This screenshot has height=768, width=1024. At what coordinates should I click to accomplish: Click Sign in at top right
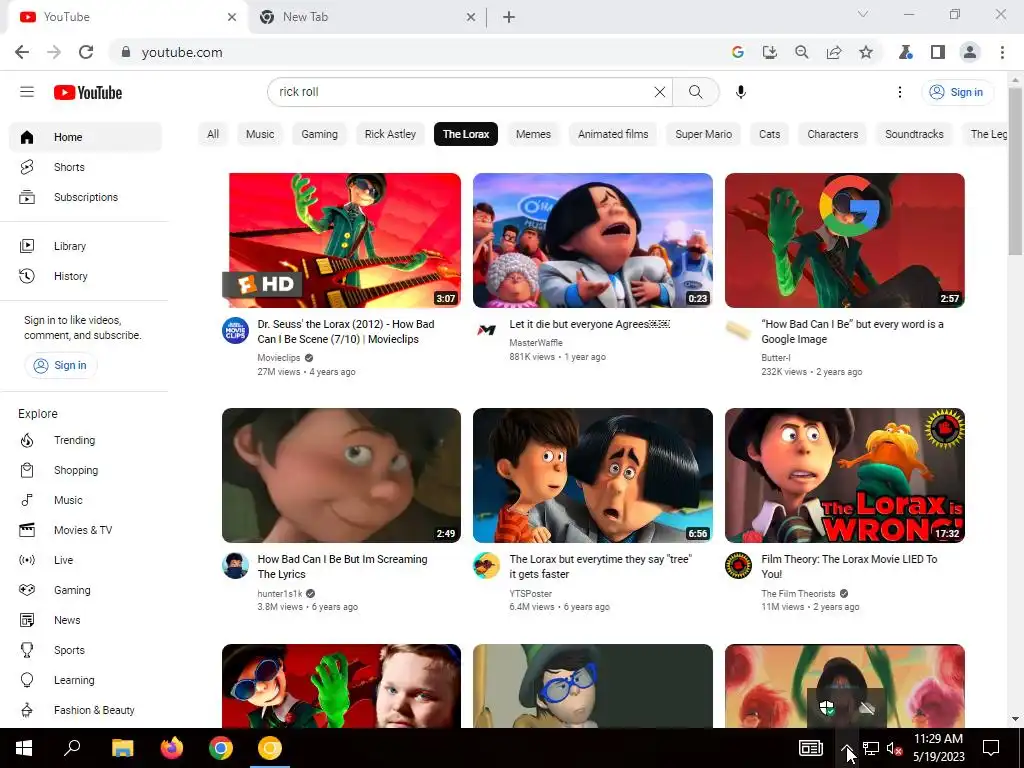957,92
